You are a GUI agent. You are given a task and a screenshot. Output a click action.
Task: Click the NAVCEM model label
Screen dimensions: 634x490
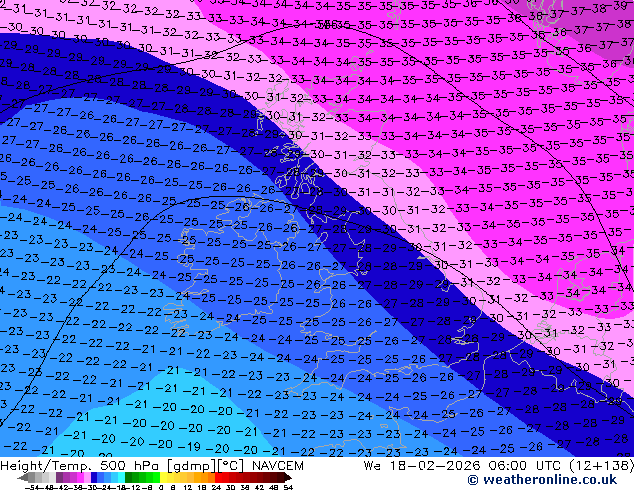click(277, 466)
